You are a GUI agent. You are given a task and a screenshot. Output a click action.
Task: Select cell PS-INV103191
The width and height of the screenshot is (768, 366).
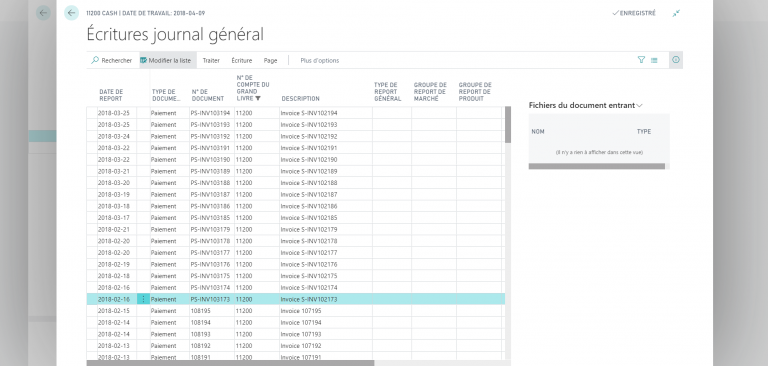[212, 148]
